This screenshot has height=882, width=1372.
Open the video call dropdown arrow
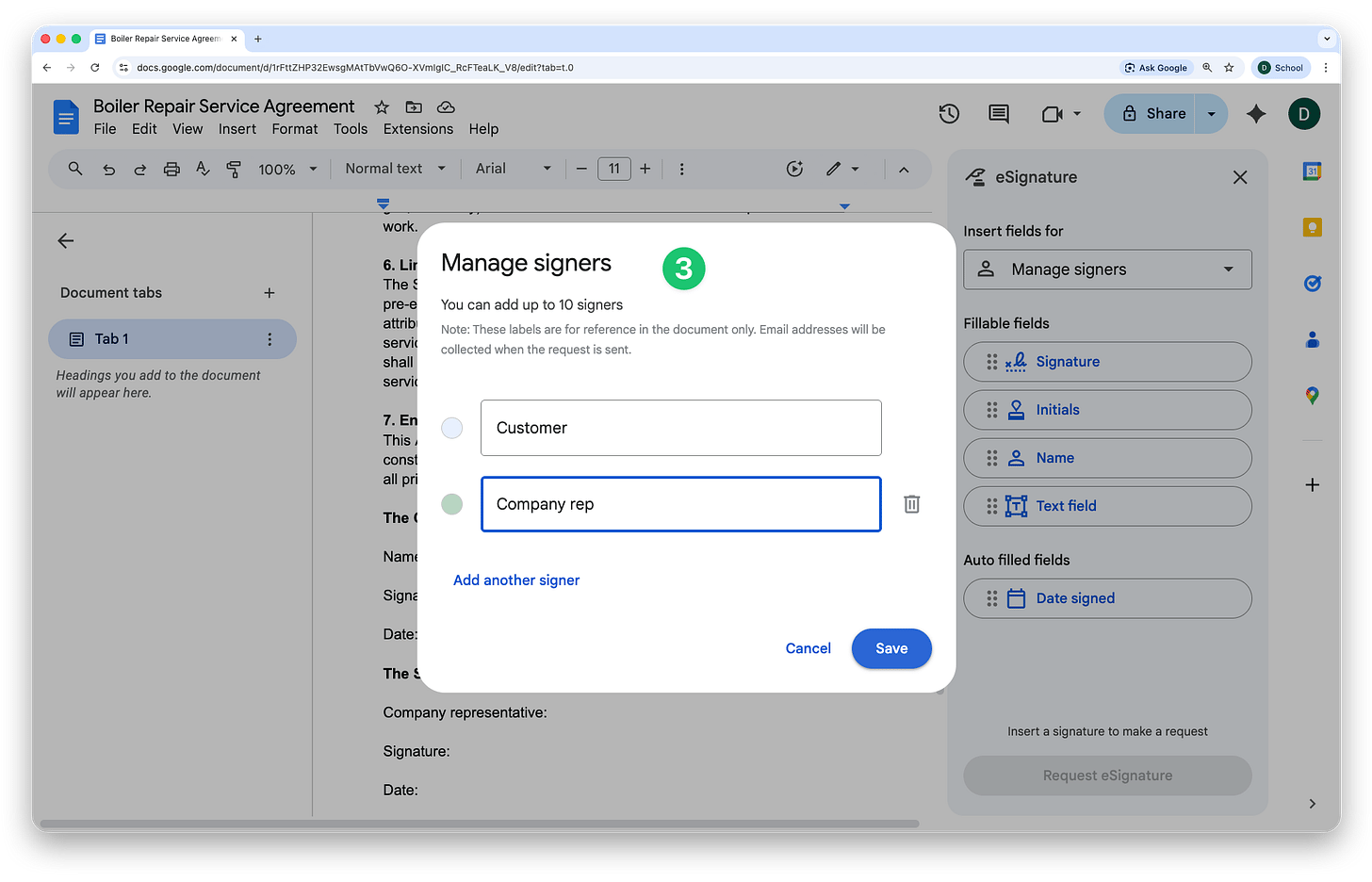click(x=1077, y=114)
